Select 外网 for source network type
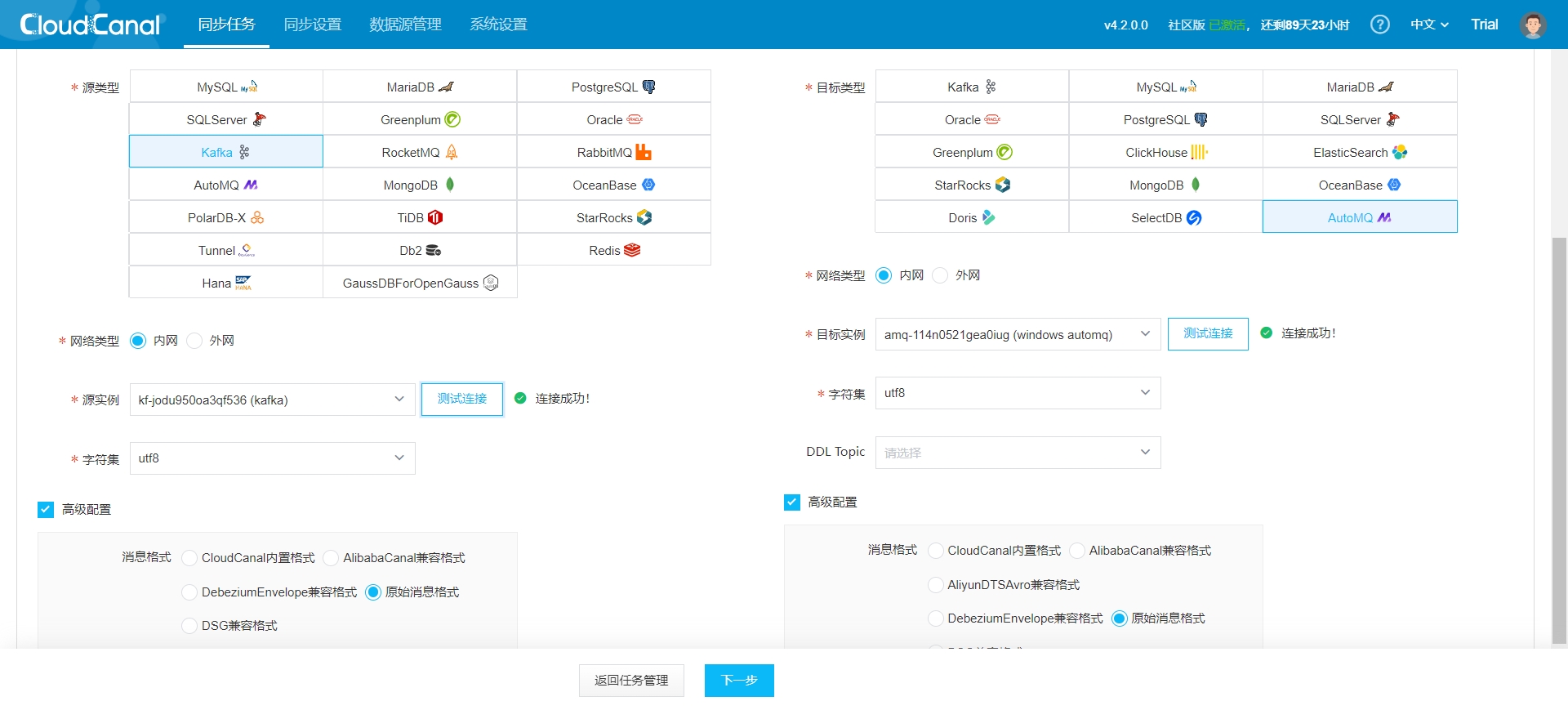The image size is (1568, 710). click(195, 341)
